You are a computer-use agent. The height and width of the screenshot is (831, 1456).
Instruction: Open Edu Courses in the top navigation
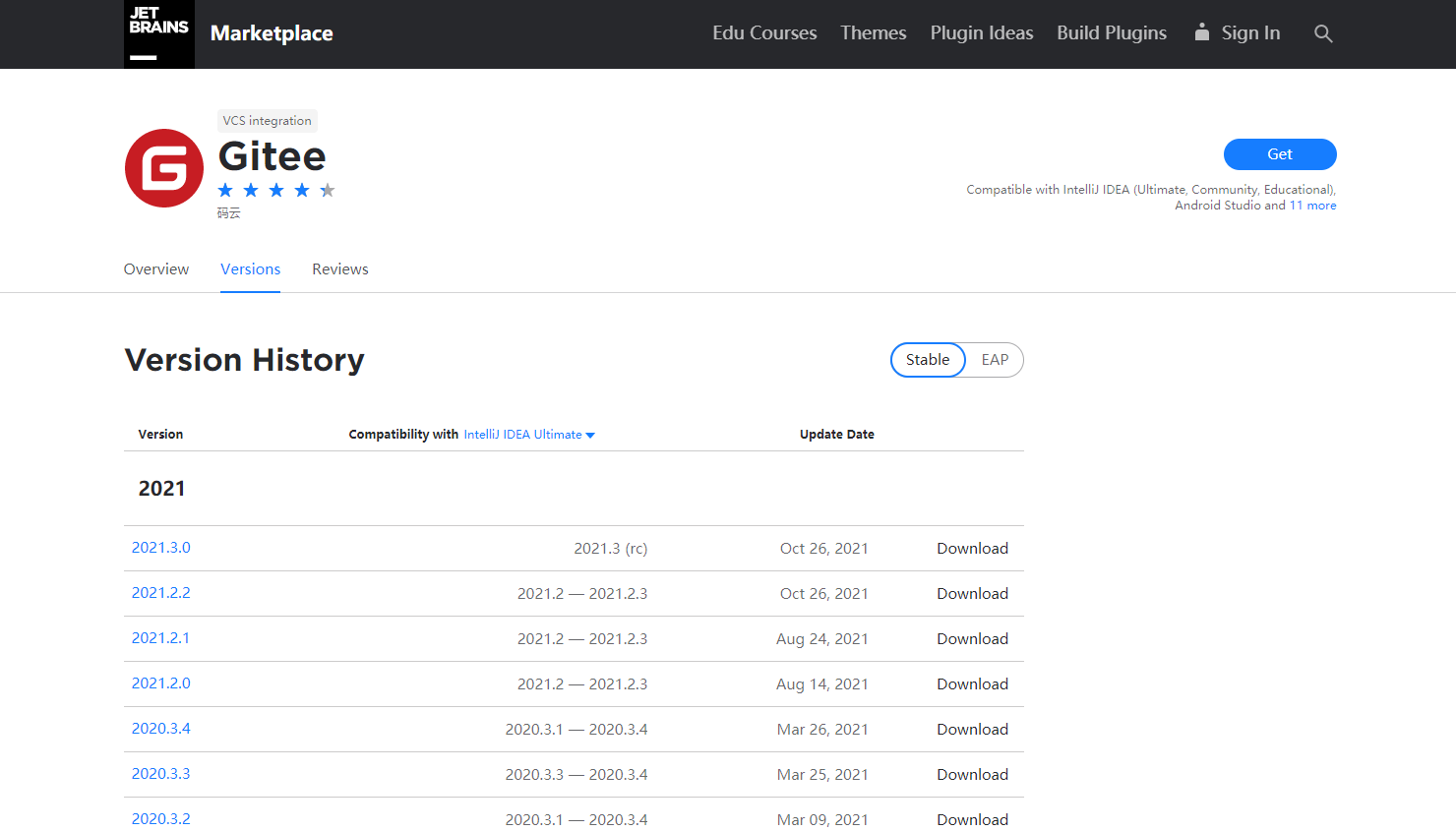point(764,33)
